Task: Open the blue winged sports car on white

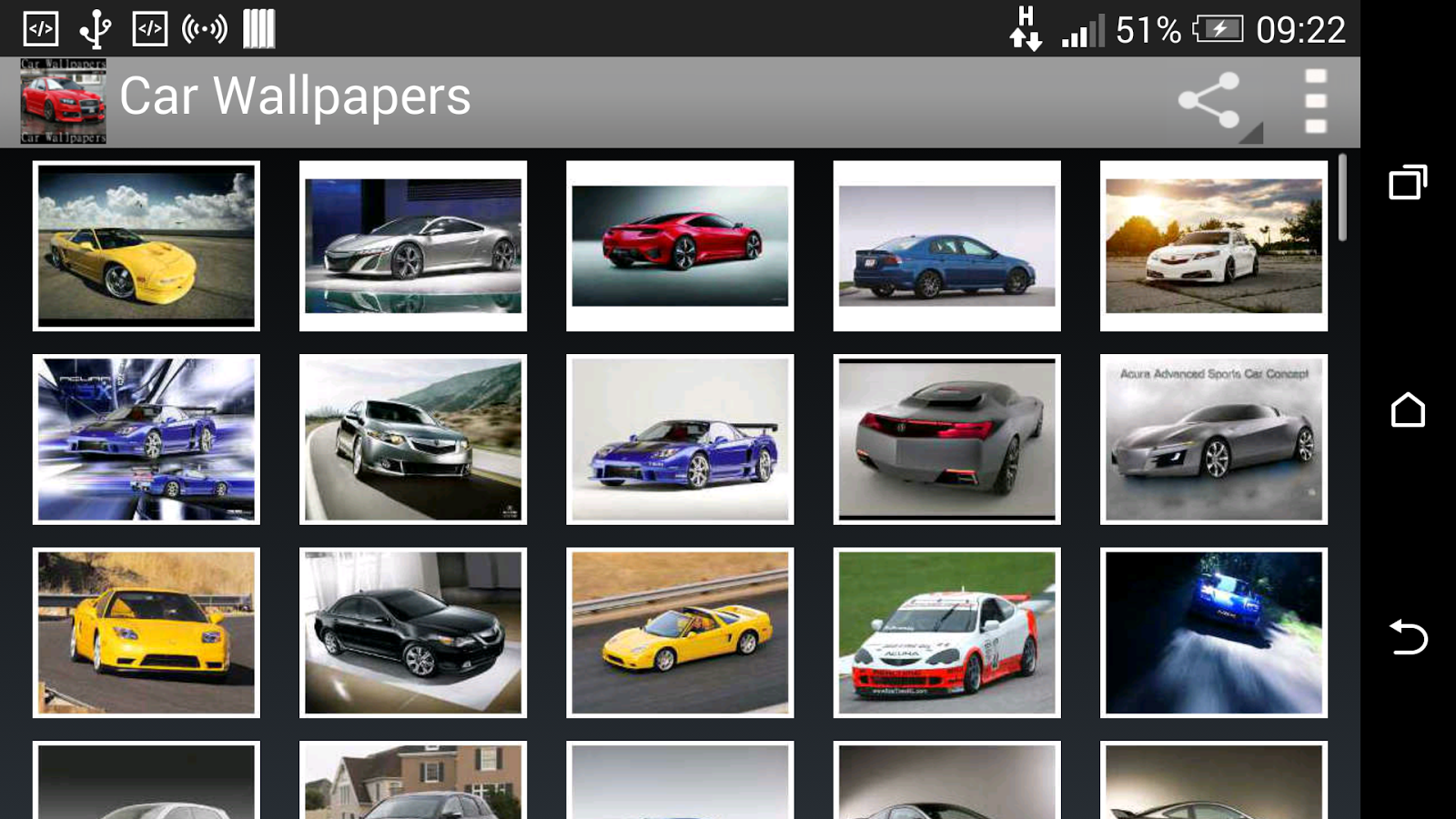Action: coord(680,440)
